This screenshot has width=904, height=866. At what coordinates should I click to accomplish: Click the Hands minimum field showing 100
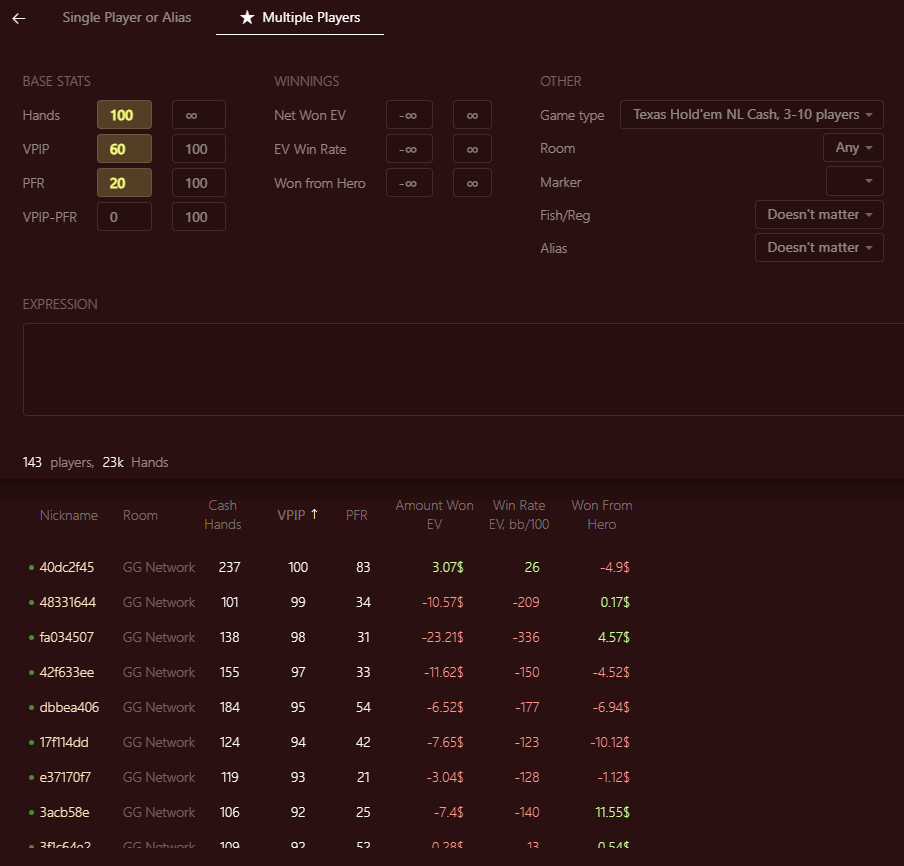tap(124, 115)
